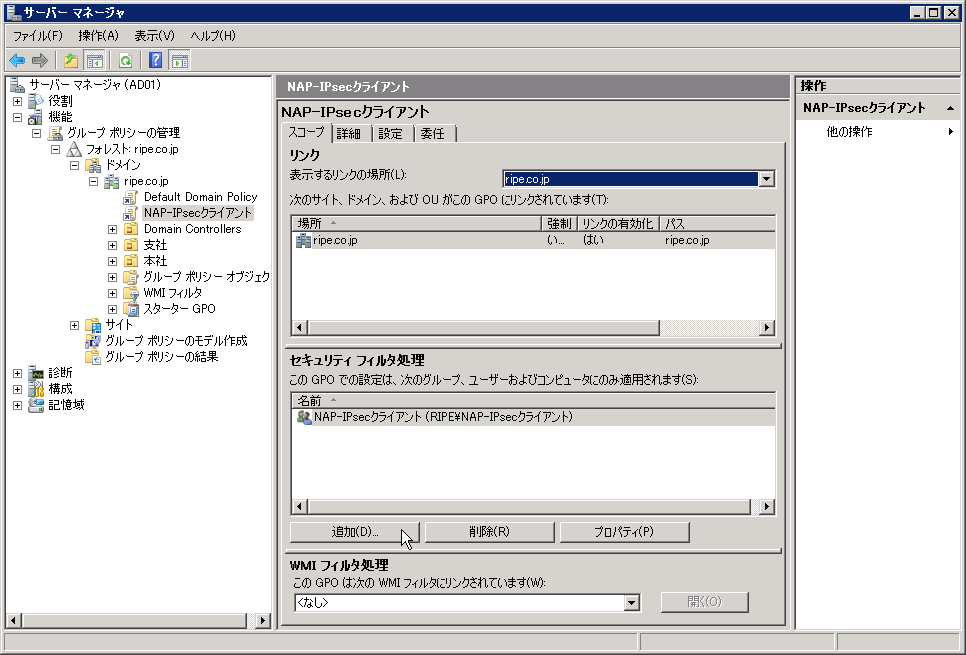Image resolution: width=966 pixels, height=655 pixels.
Task: Expand the 支社 OU node
Action: pos(112,245)
